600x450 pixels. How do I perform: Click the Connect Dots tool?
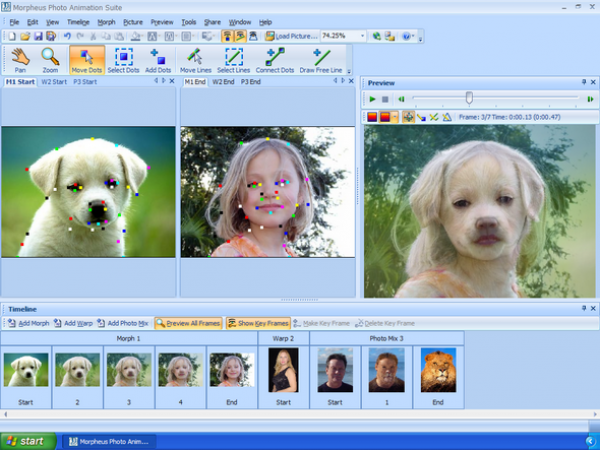pos(275,60)
